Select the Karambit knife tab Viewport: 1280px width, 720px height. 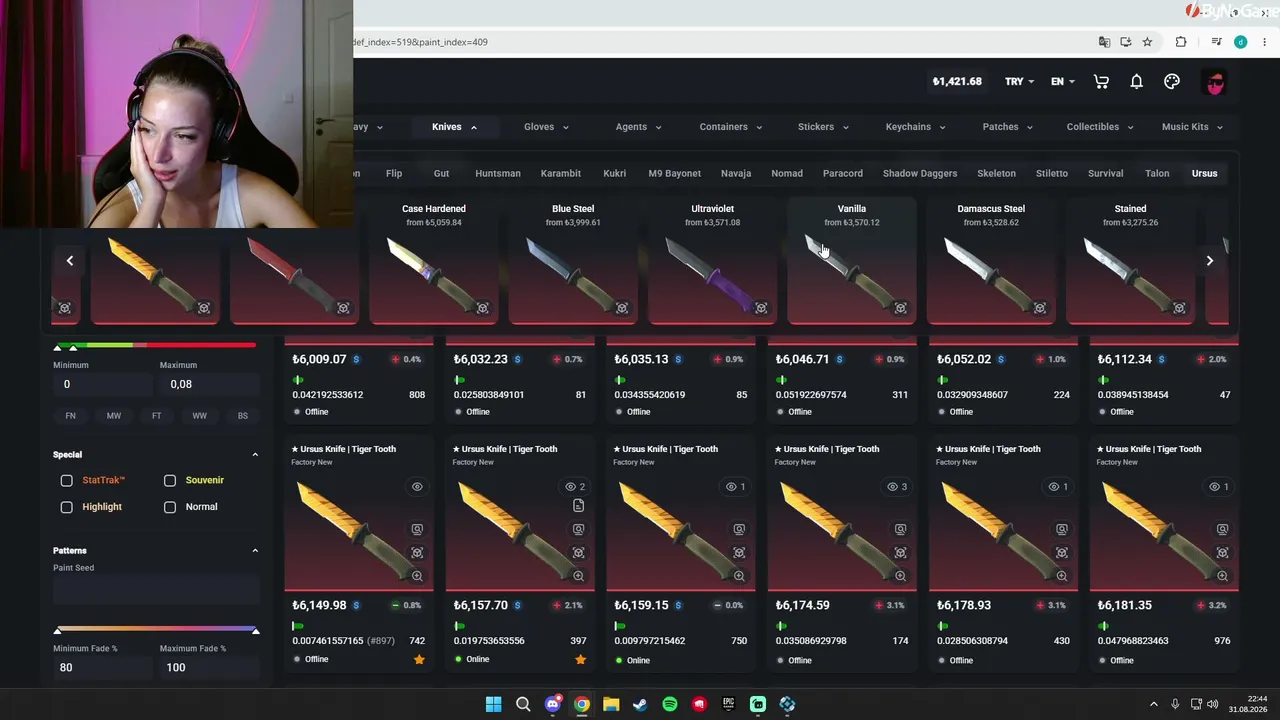560,174
